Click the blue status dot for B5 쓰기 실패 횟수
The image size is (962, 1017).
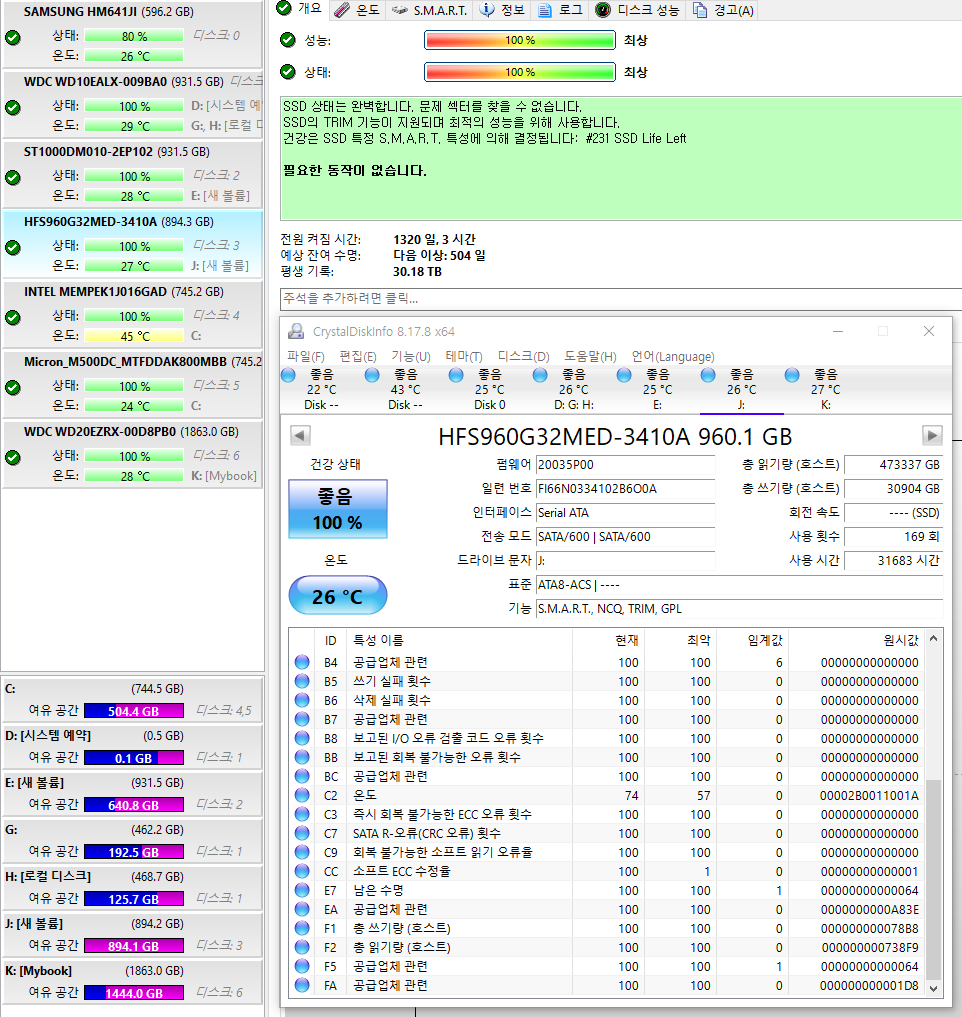pos(302,681)
